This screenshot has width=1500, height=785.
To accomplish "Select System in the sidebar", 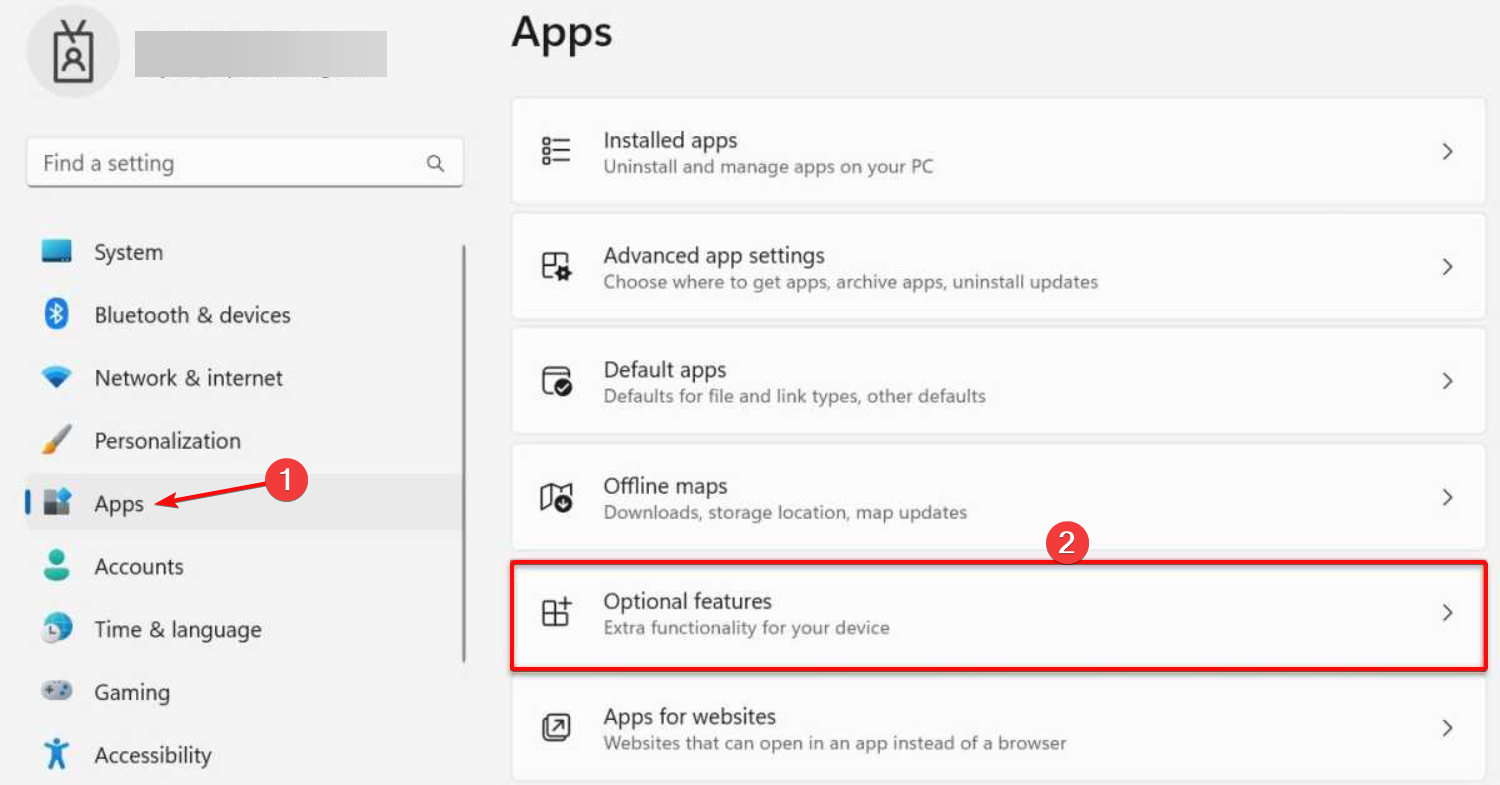I will coord(128,253).
